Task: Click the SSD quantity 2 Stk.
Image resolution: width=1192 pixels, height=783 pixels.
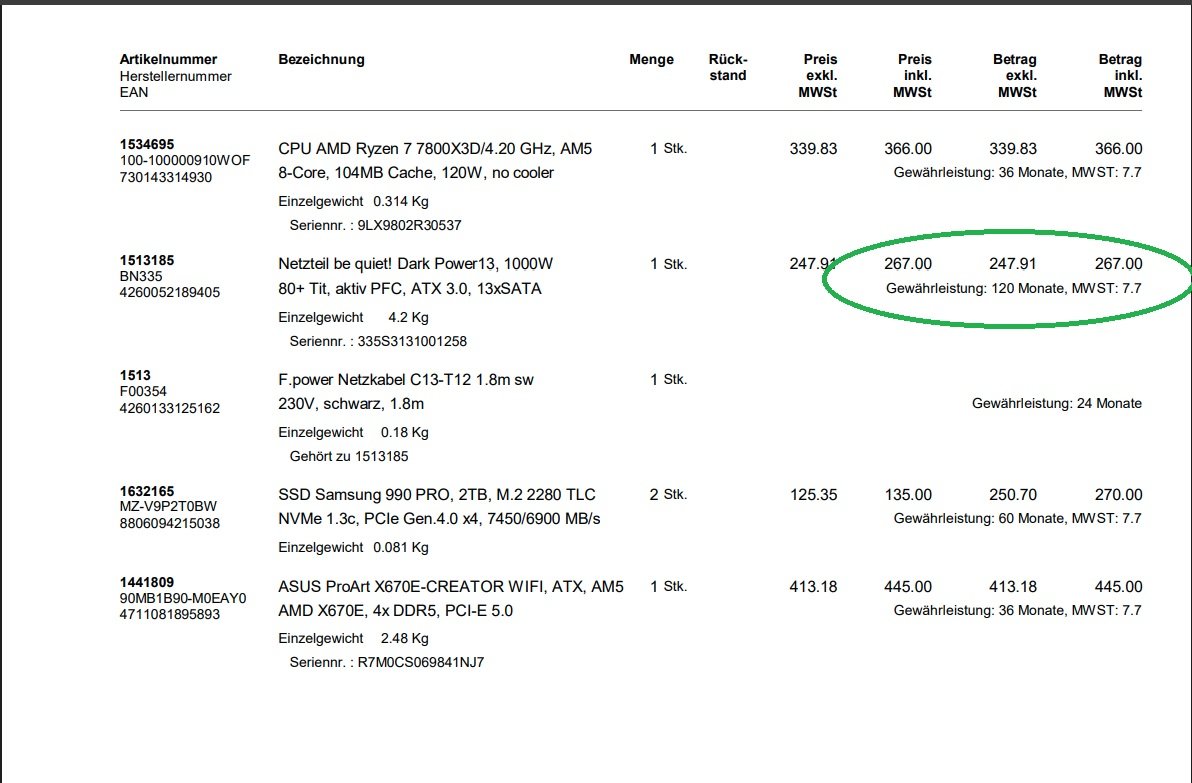Action: [668, 495]
